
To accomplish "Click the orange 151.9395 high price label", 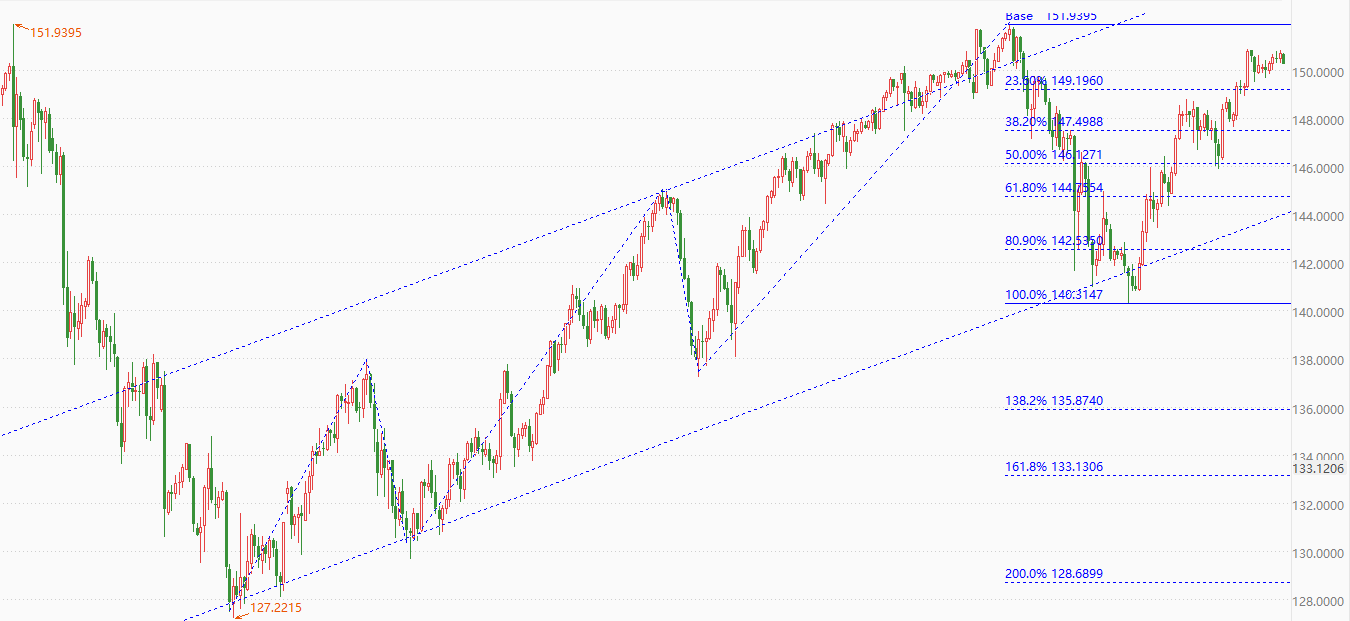I will coord(56,33).
